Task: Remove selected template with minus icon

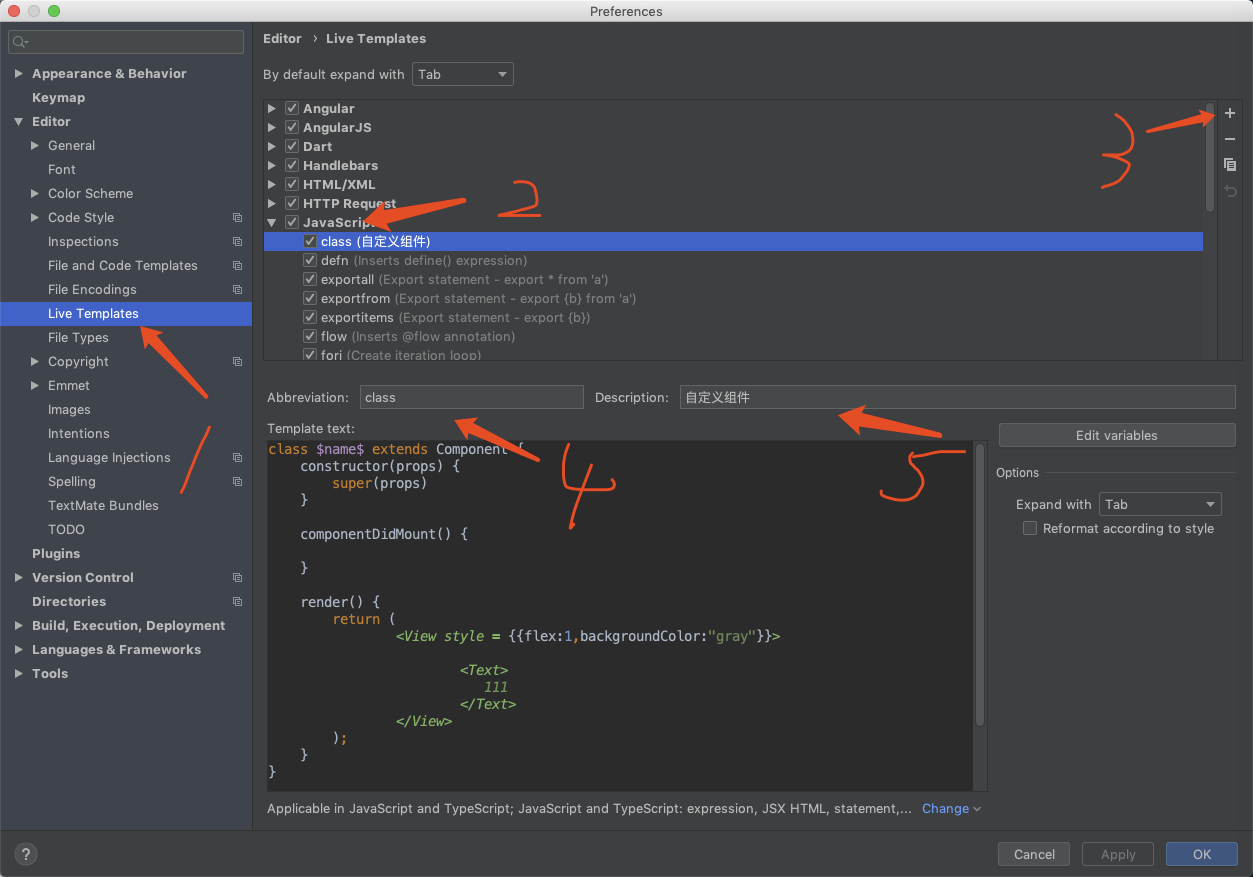Action: pos(1230,139)
